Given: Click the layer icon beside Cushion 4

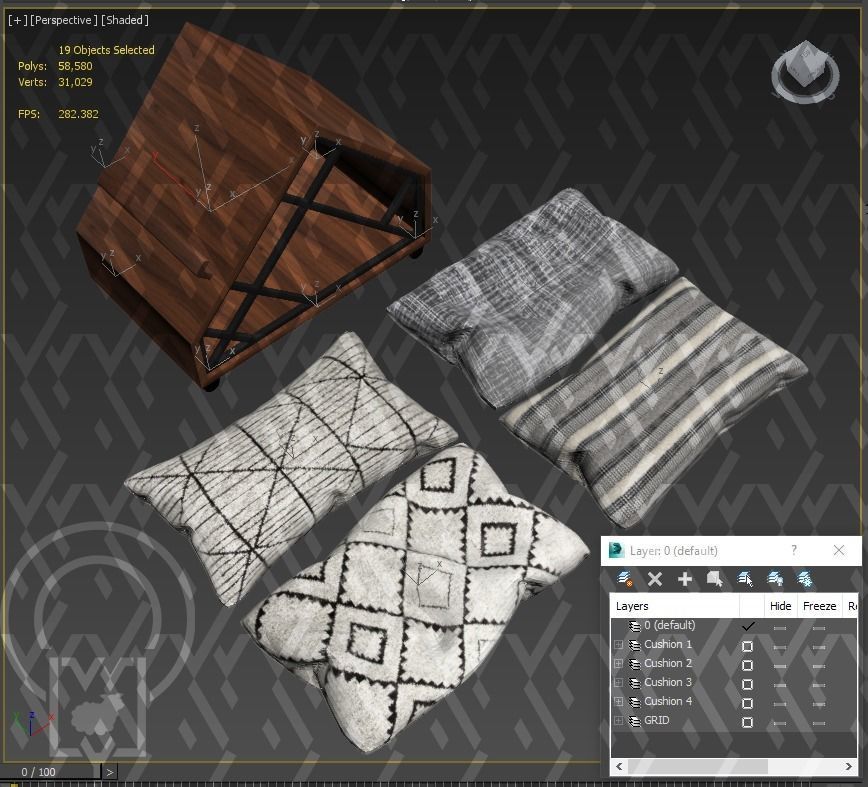Looking at the screenshot, I should 634,702.
